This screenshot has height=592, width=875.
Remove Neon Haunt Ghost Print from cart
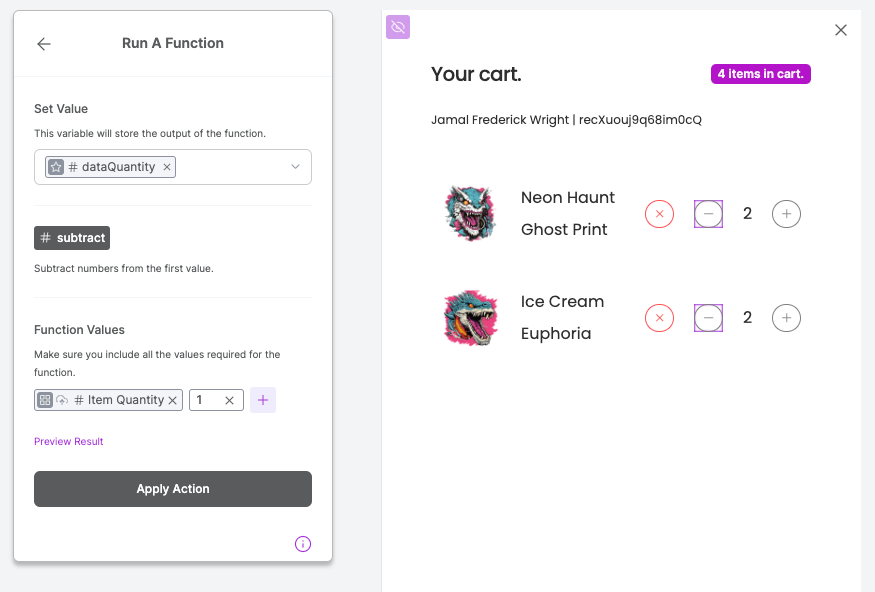pyautogui.click(x=659, y=214)
